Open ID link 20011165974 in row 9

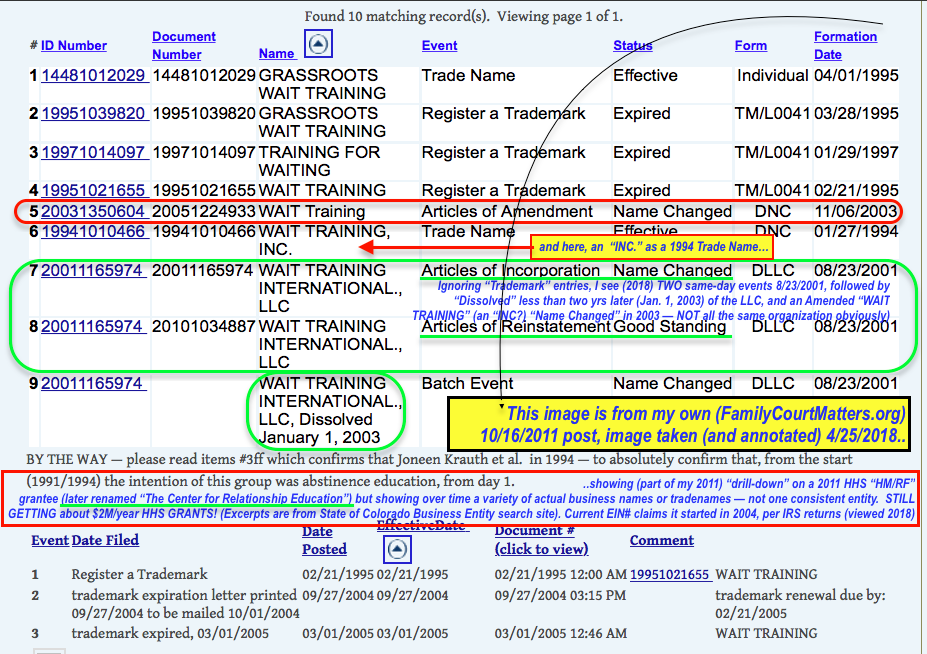[93, 383]
